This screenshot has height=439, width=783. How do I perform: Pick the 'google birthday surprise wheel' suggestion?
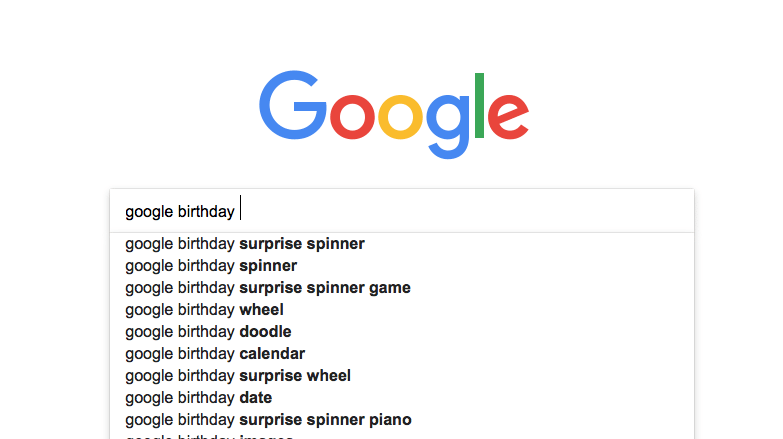(402, 376)
